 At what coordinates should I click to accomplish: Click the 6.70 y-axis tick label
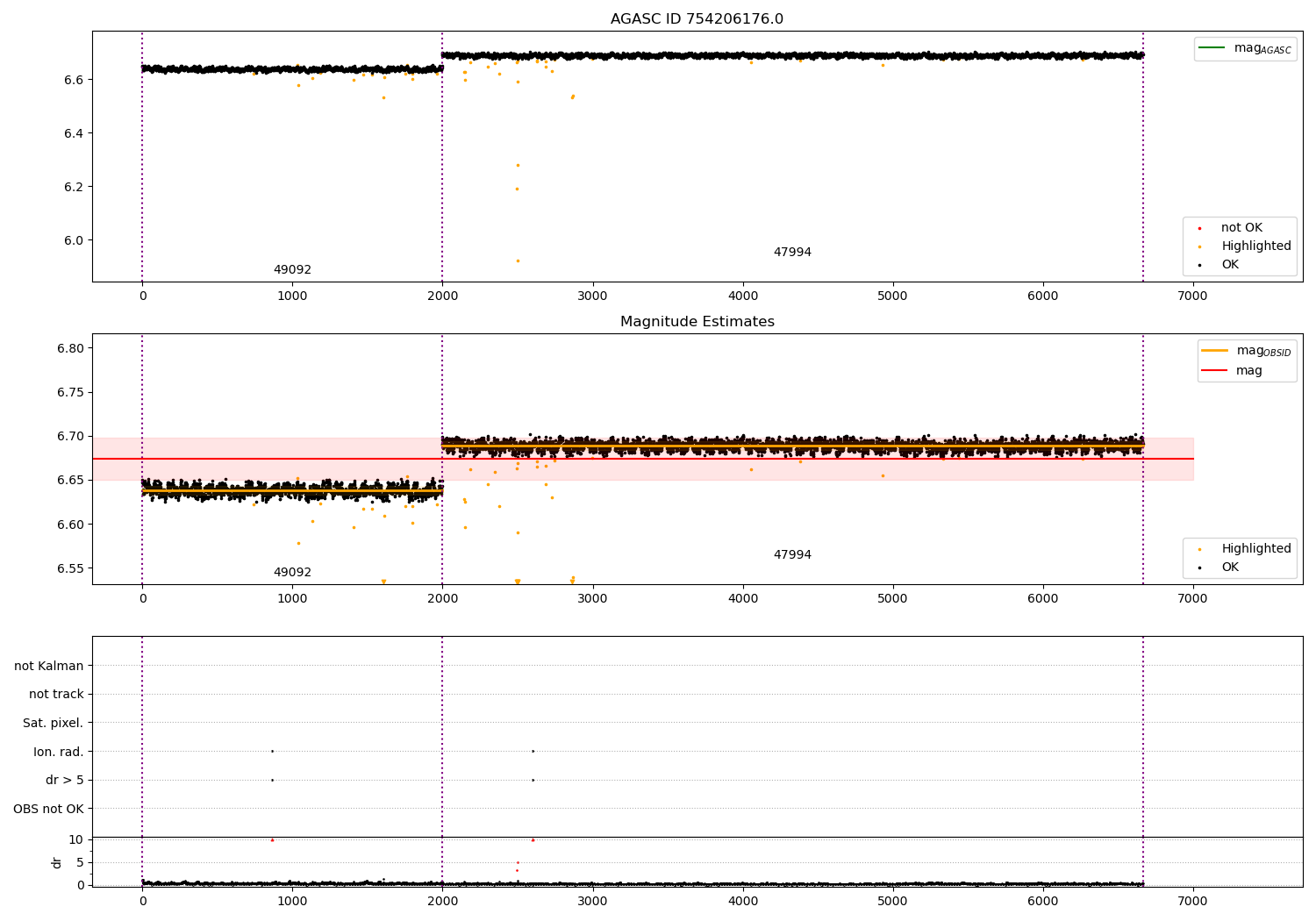pyautogui.click(x=70, y=436)
